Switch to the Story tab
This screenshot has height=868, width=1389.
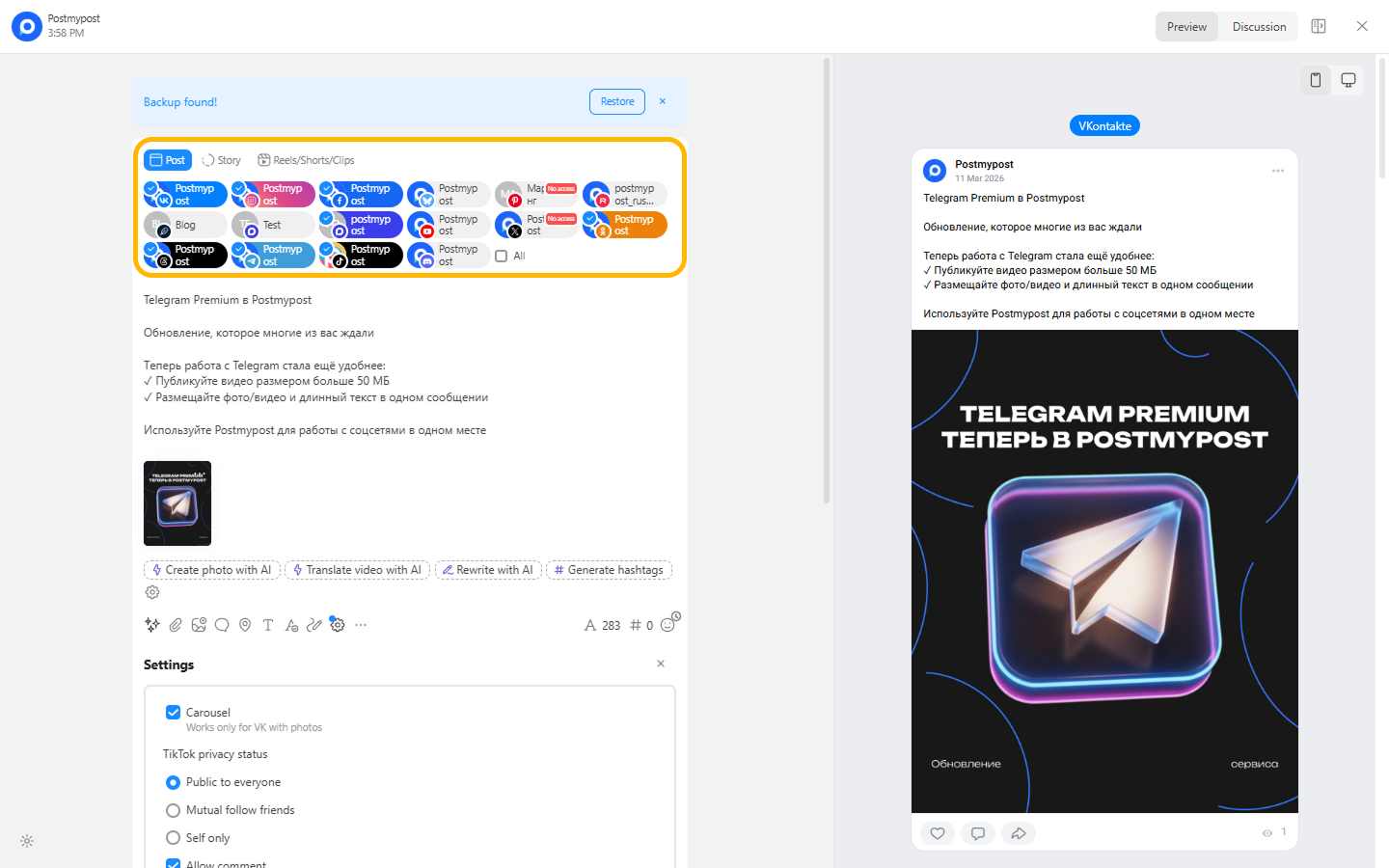coord(221,160)
